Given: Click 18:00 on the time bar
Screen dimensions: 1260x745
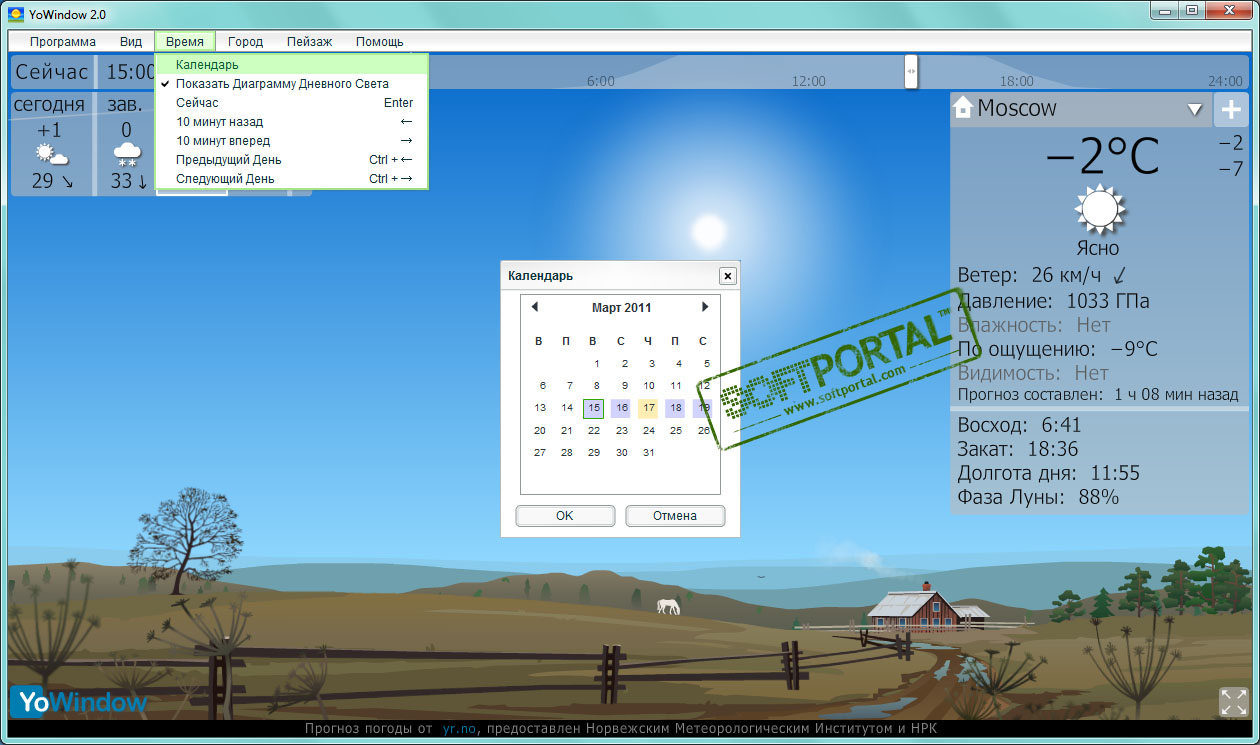Looking at the screenshot, I should [x=1017, y=81].
